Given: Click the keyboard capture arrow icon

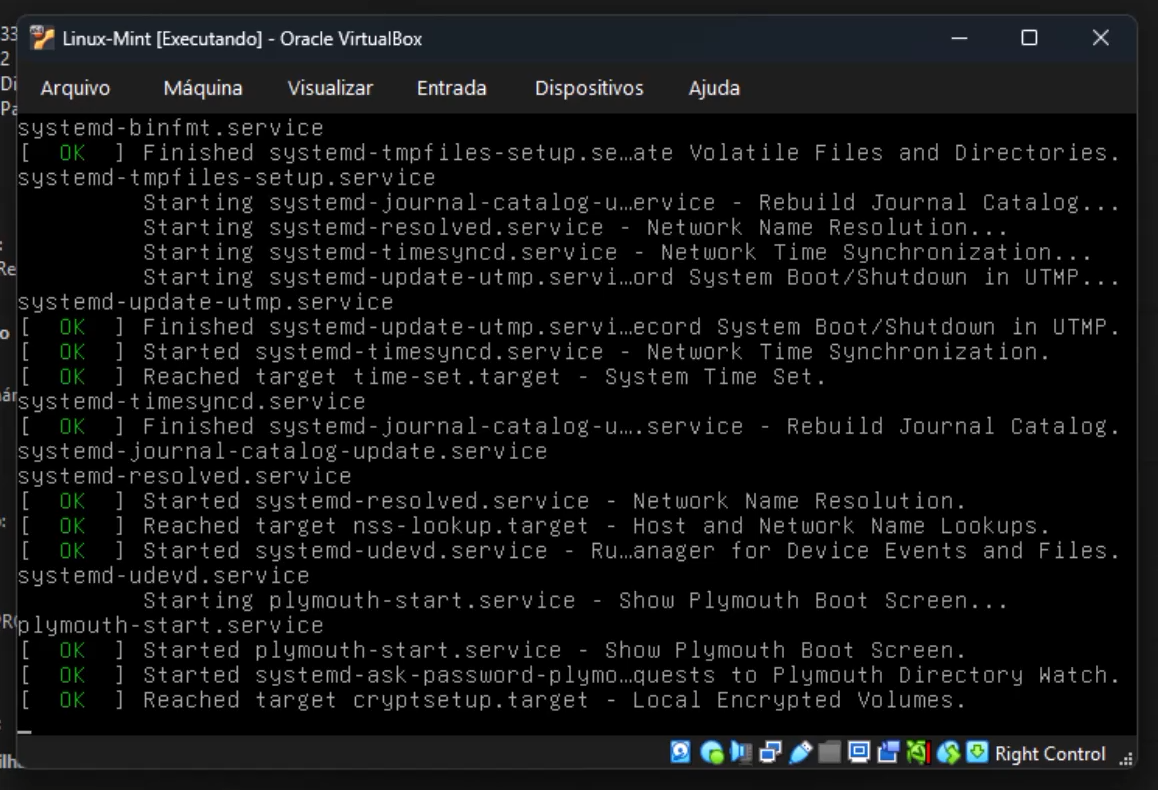Looking at the screenshot, I should click(x=977, y=752).
